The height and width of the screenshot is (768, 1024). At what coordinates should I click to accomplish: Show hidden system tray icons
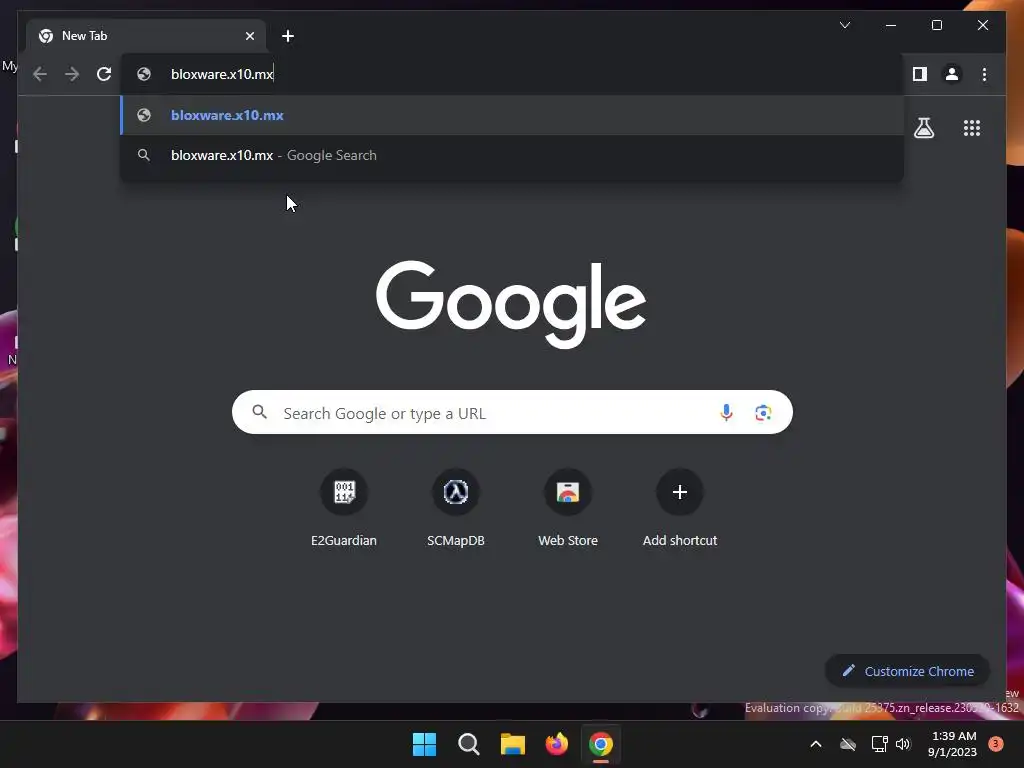[816, 744]
